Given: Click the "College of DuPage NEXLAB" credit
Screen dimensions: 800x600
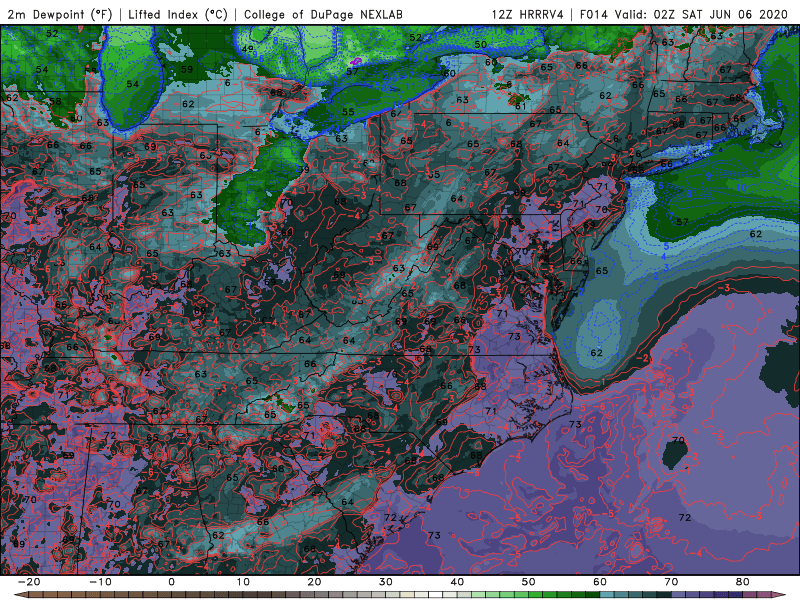Looking at the screenshot, I should click(x=323, y=15).
